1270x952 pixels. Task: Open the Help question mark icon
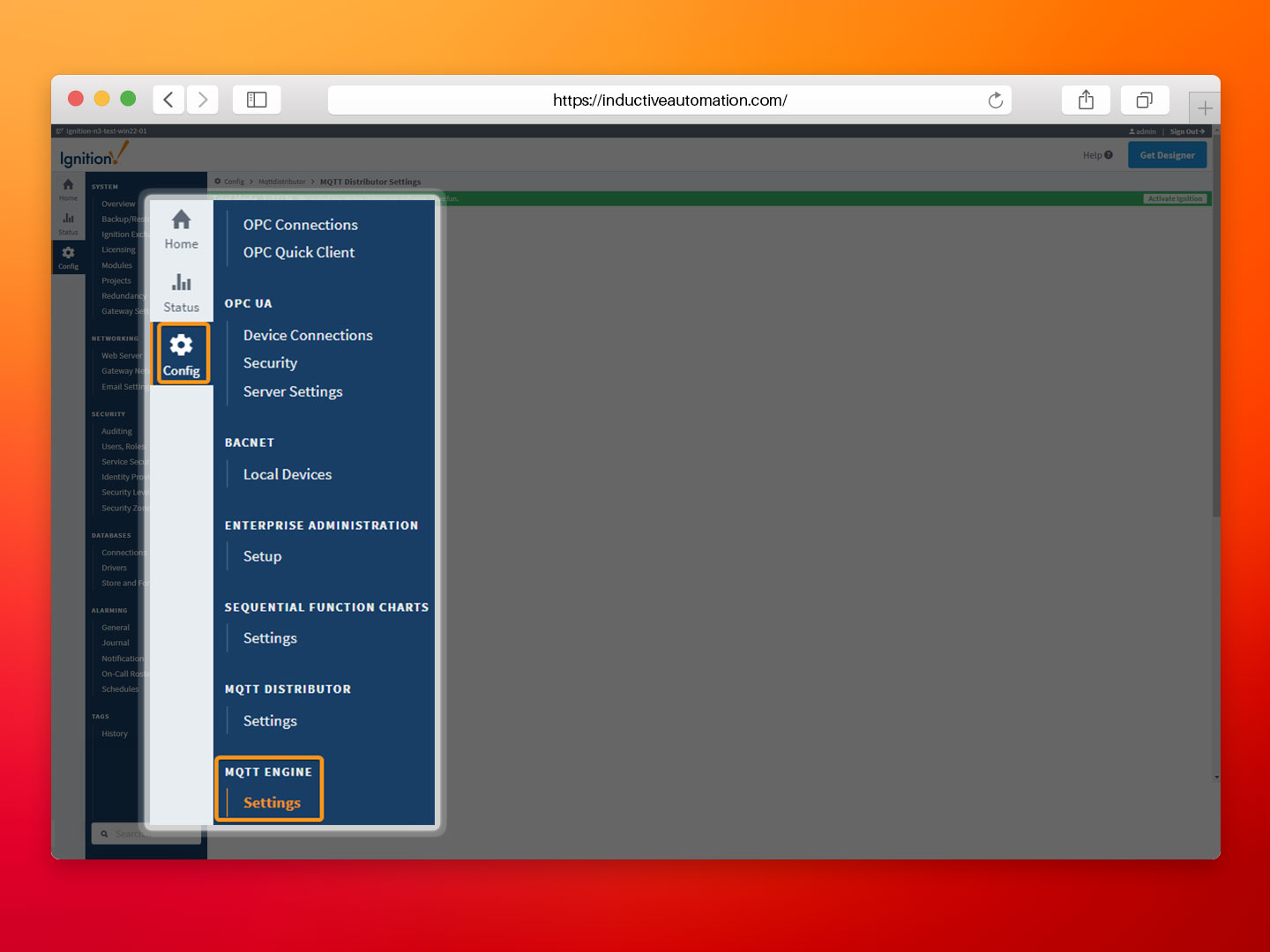(x=1109, y=154)
